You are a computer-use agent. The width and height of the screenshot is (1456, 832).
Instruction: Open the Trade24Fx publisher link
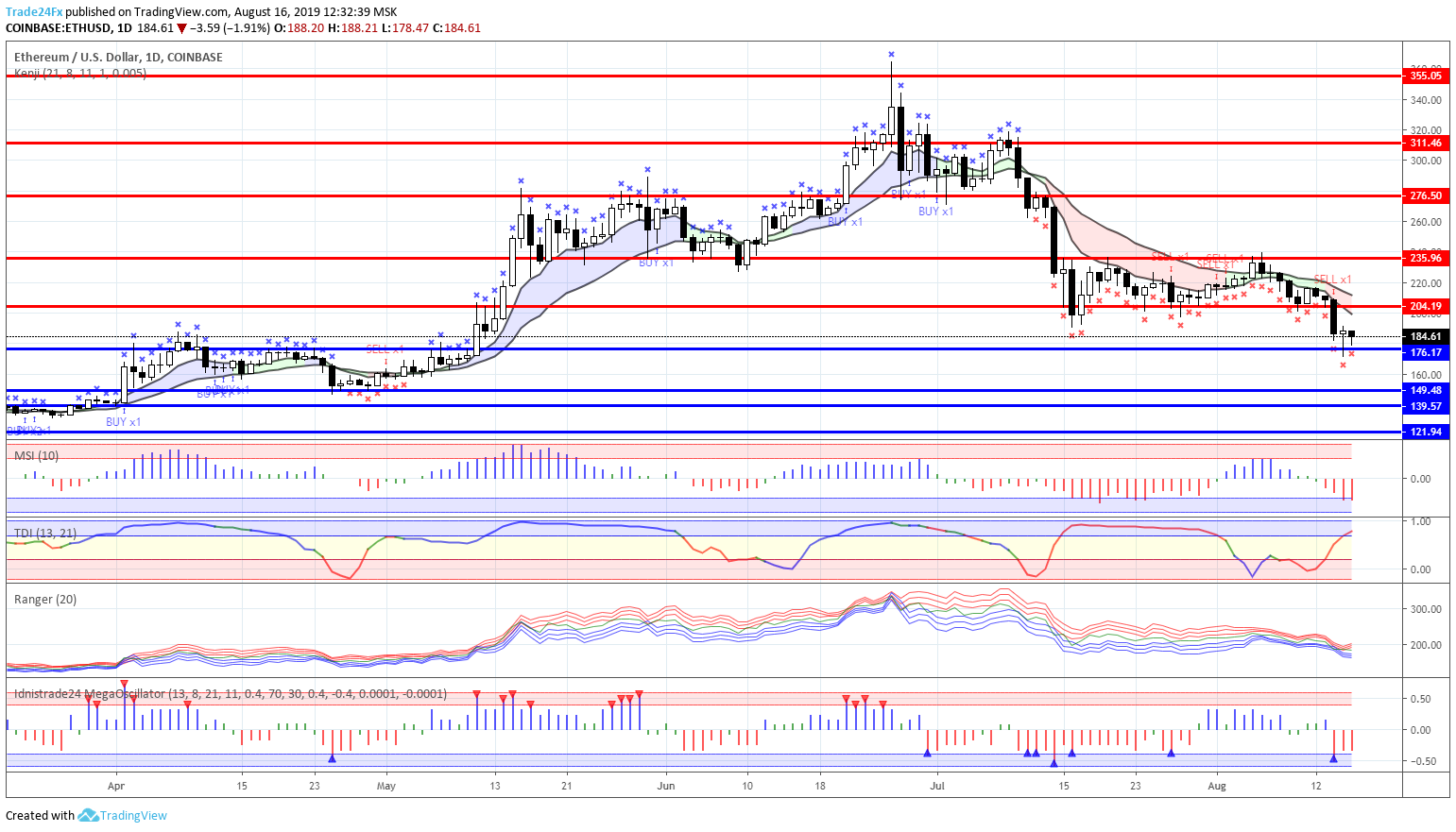coord(34,12)
